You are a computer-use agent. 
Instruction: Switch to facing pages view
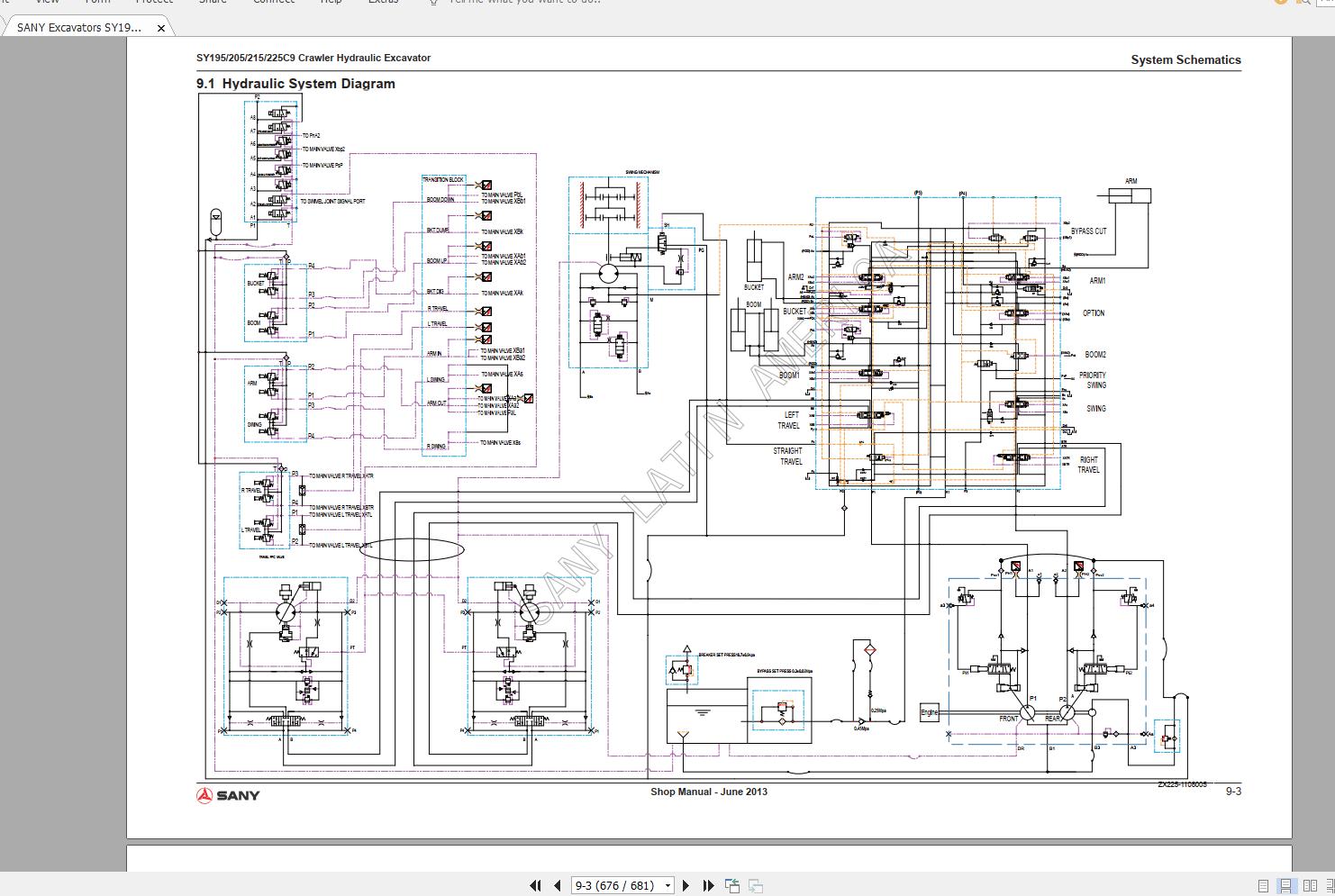(1310, 886)
